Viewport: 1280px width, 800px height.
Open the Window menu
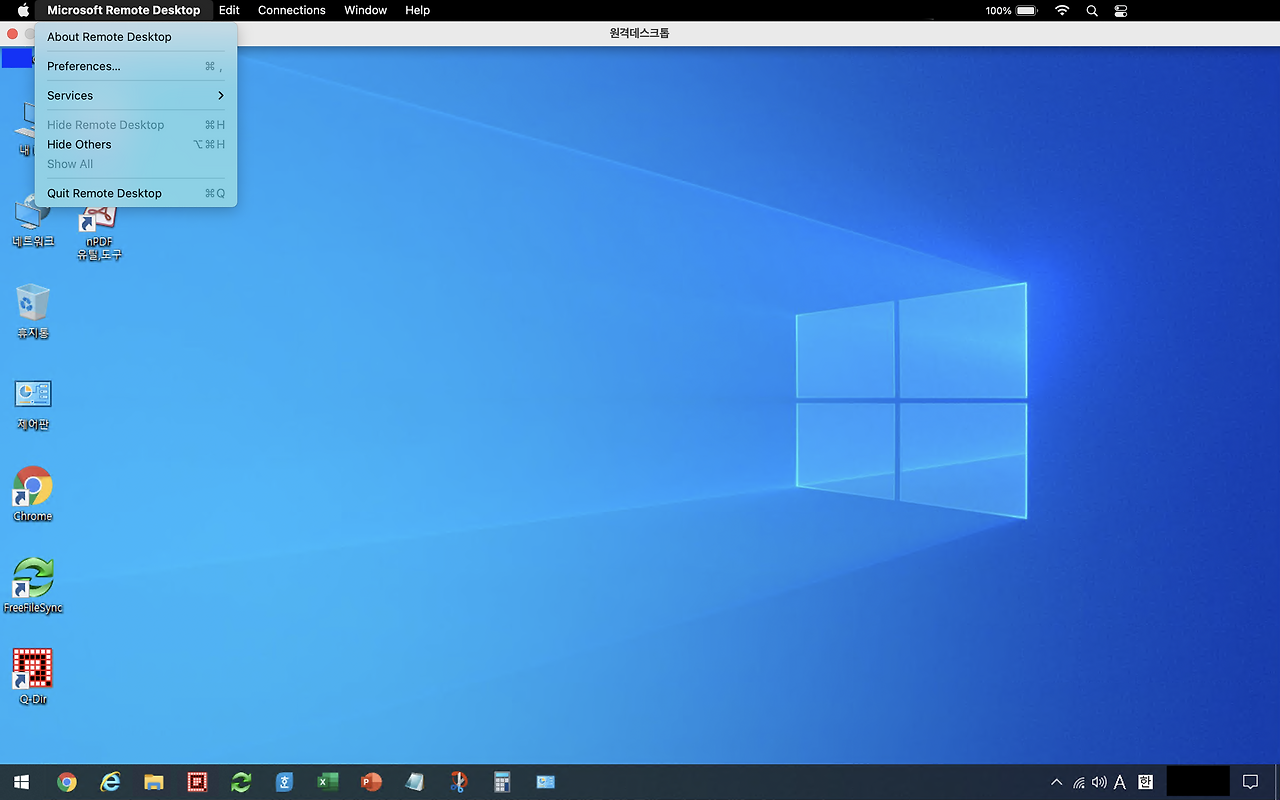point(365,10)
